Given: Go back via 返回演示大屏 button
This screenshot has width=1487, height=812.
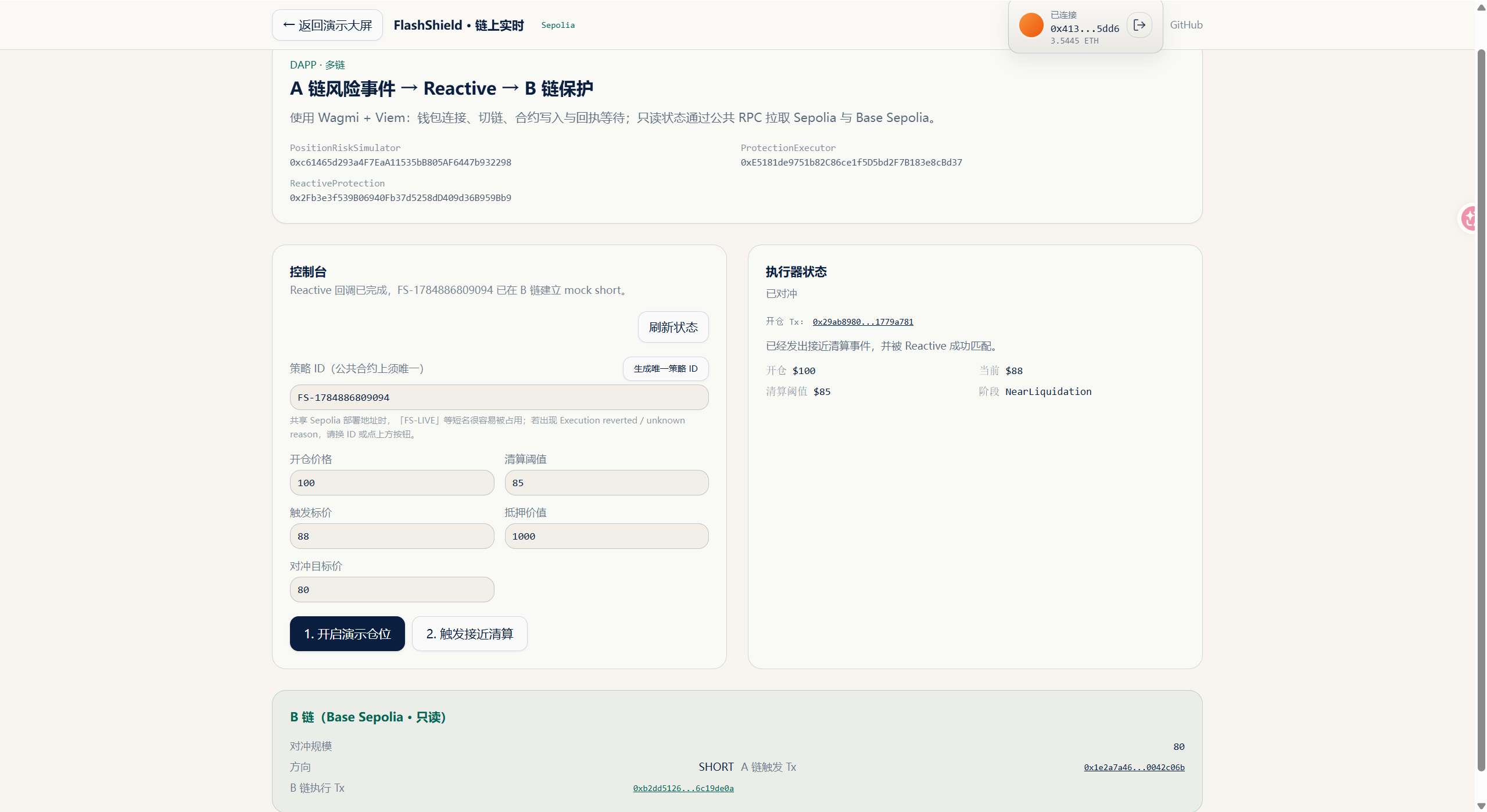Looking at the screenshot, I should [x=327, y=25].
